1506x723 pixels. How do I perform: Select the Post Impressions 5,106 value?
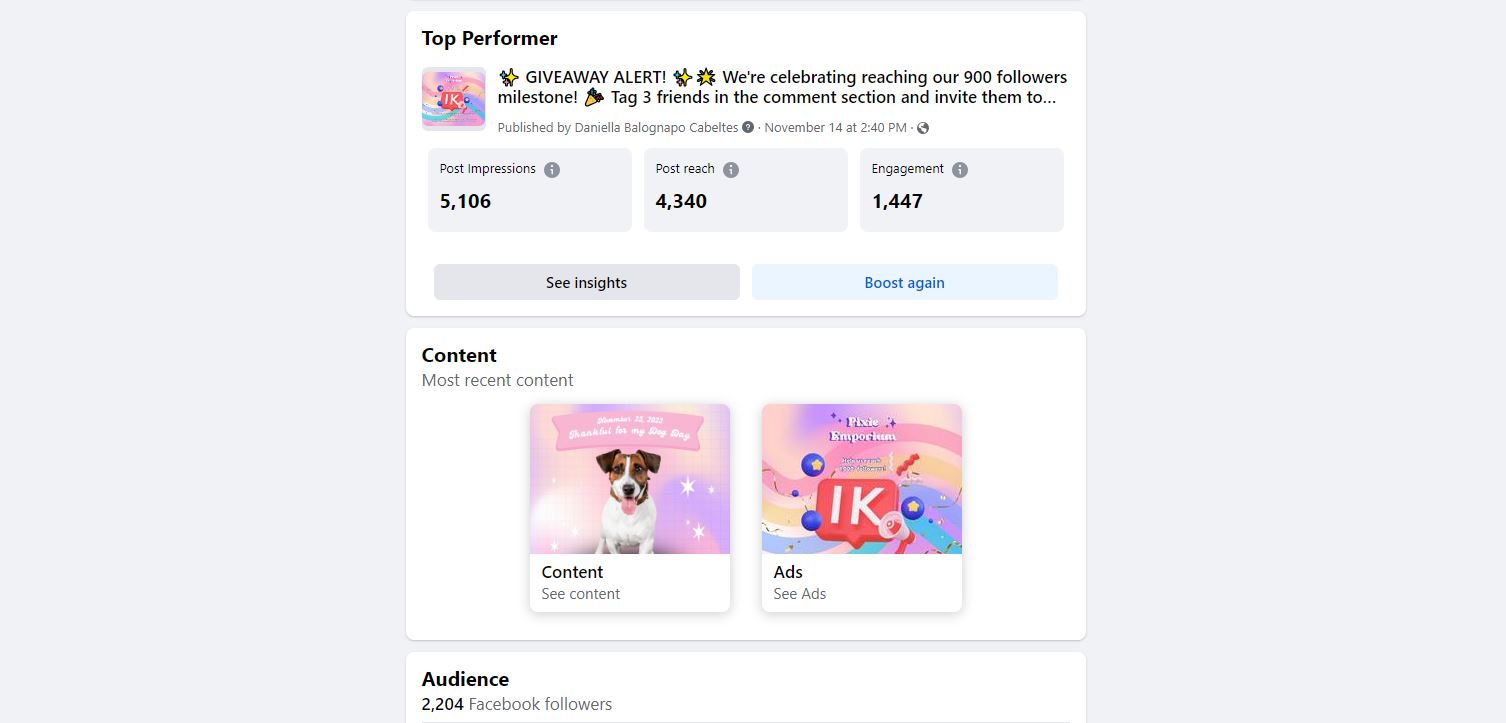[x=466, y=201]
